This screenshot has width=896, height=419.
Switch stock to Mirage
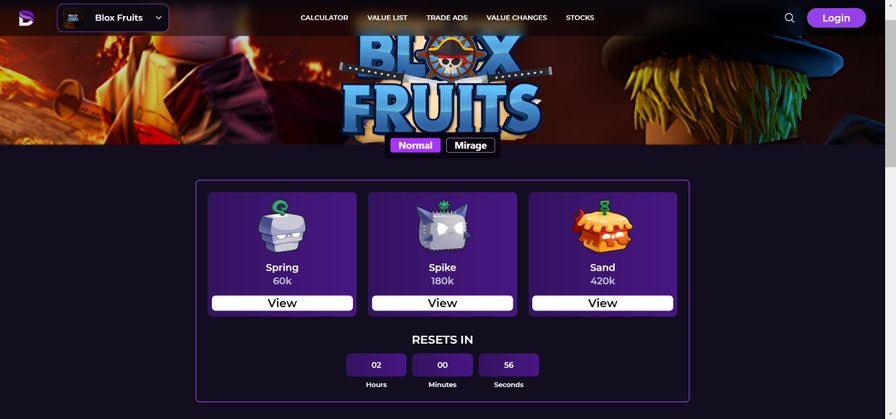470,145
